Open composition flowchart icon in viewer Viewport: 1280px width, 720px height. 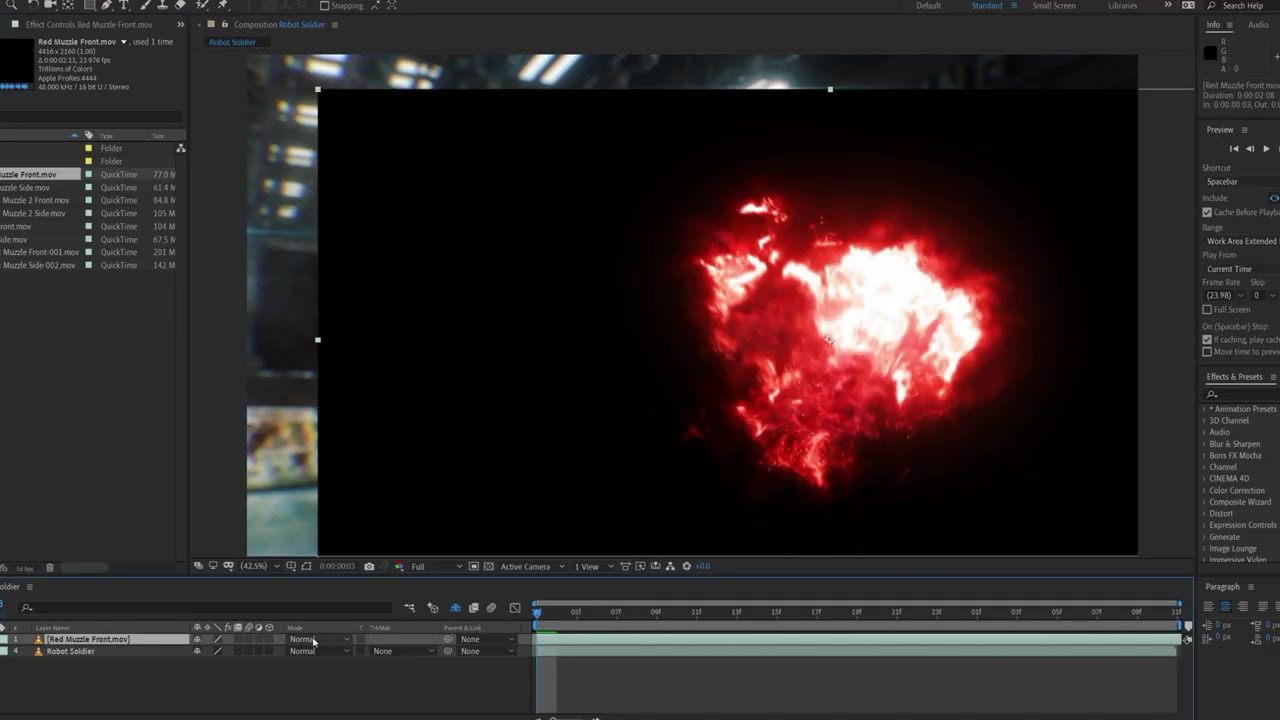coord(670,566)
